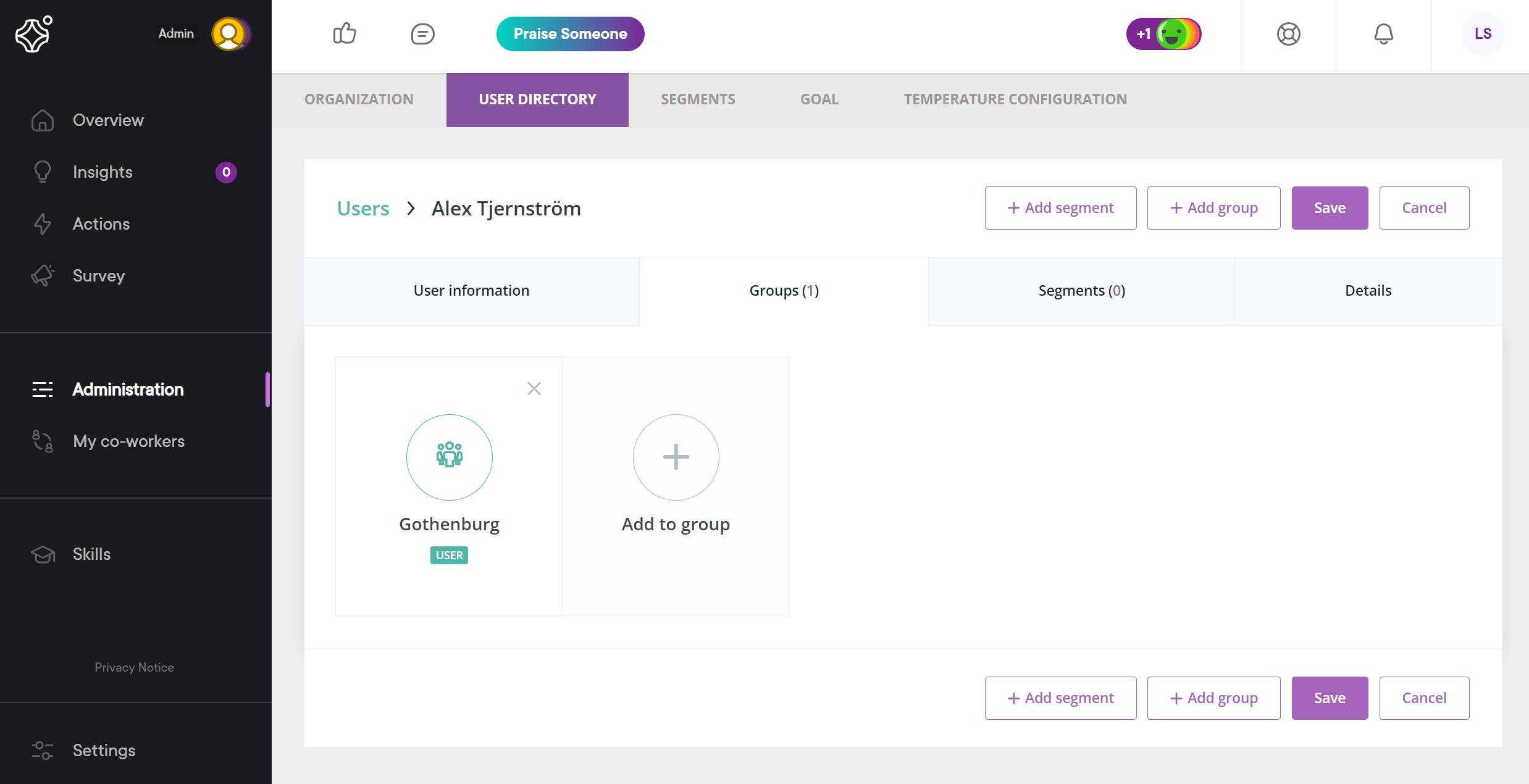The image size is (1529, 784).
Task: Click the Insights lightbulb icon
Action: tap(43, 172)
